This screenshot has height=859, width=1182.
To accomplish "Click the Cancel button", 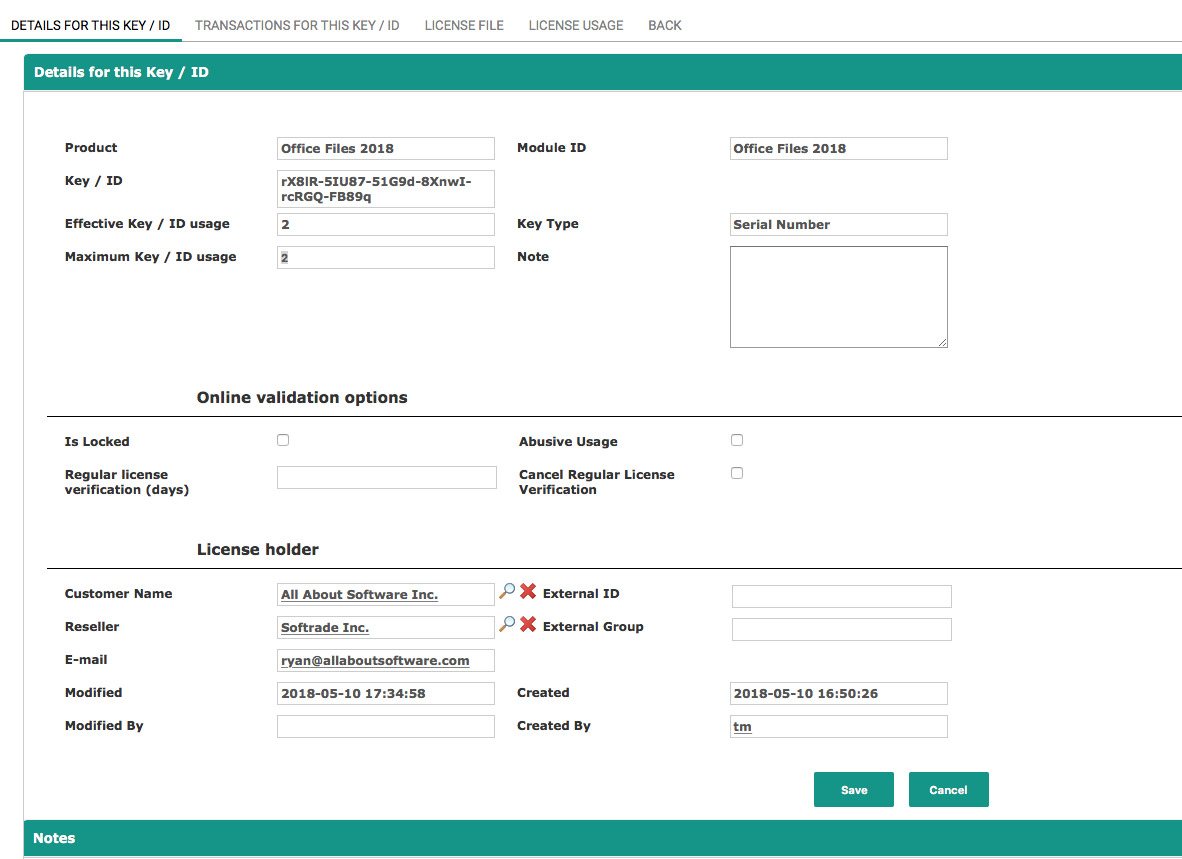I will [948, 790].
